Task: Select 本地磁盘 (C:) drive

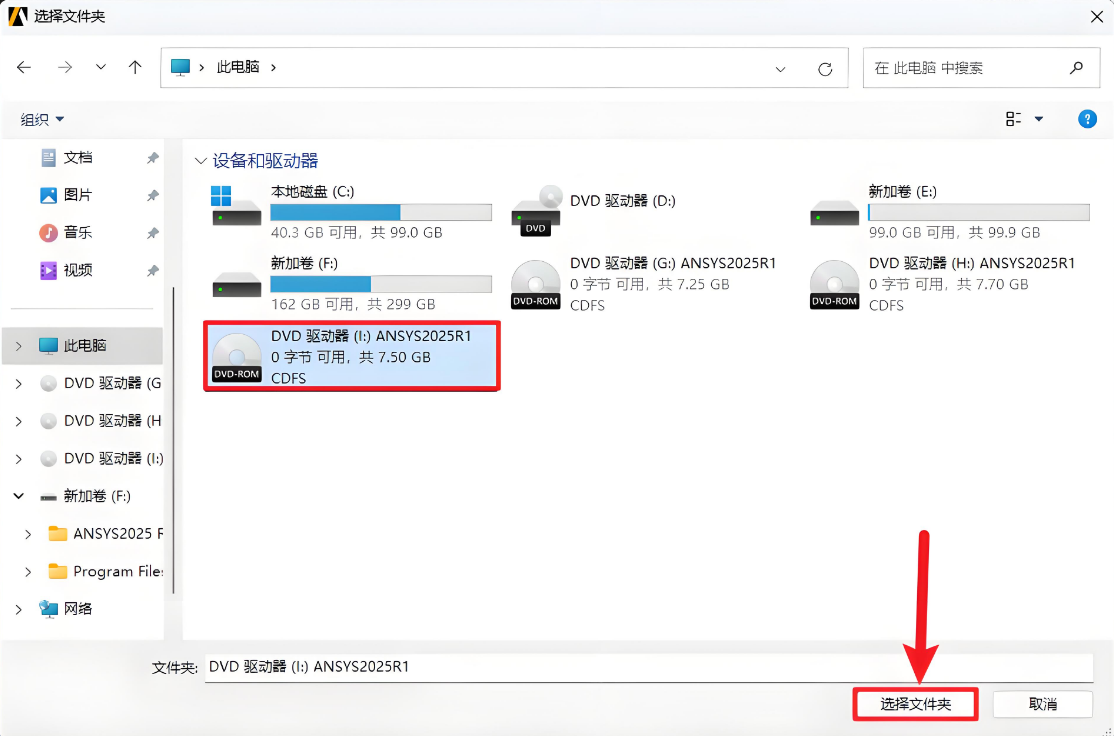Action: (x=352, y=211)
